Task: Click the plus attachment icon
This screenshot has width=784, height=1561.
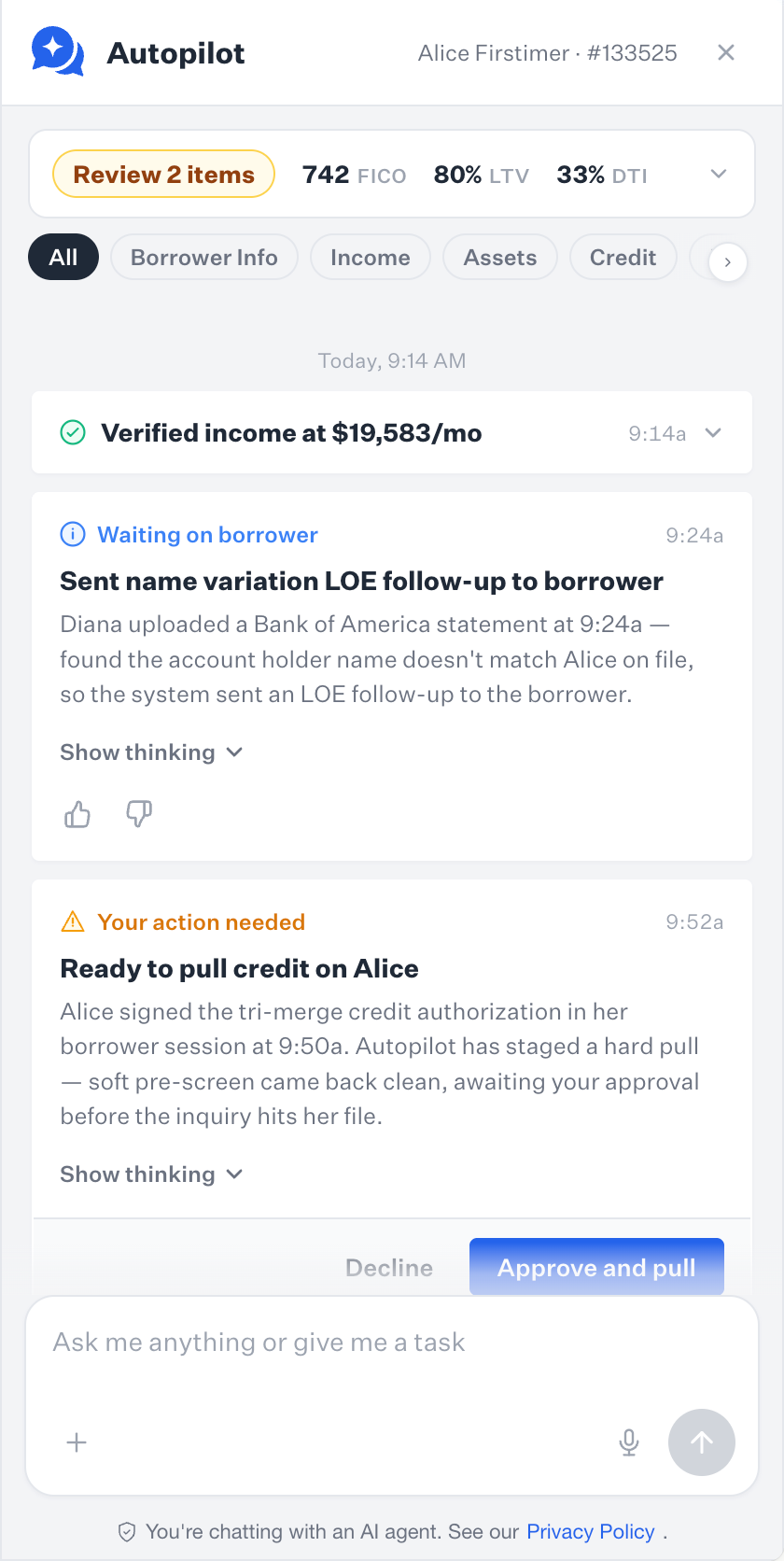Action: tap(77, 1442)
